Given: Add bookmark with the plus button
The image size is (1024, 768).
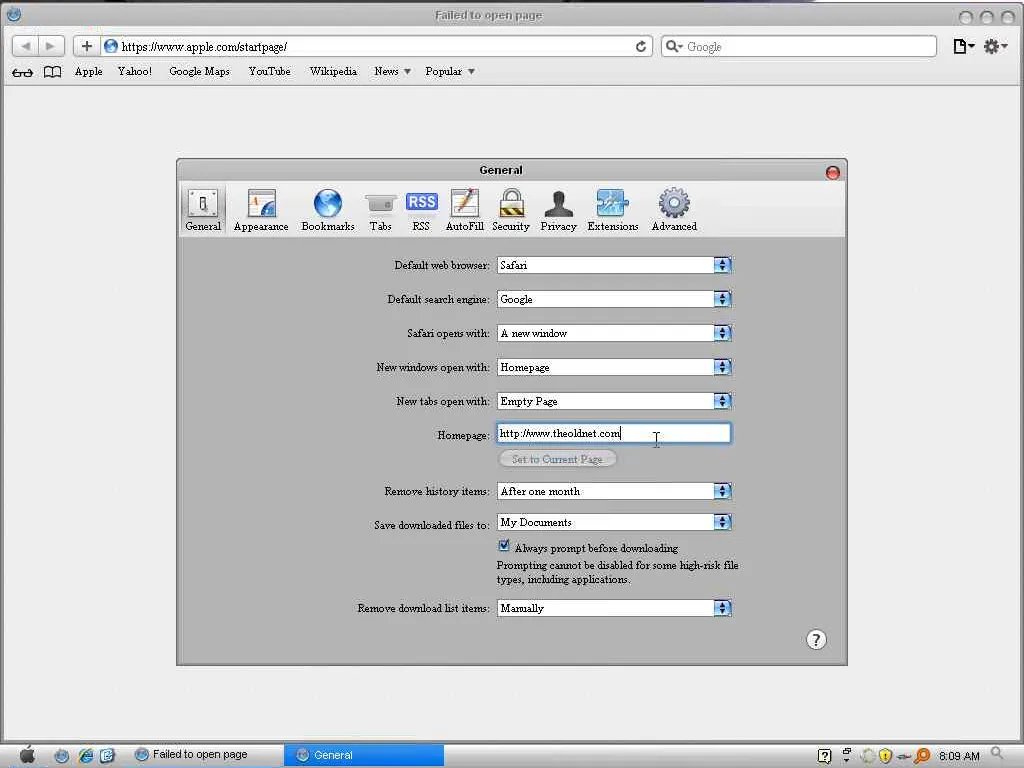Looking at the screenshot, I should [x=86, y=46].
